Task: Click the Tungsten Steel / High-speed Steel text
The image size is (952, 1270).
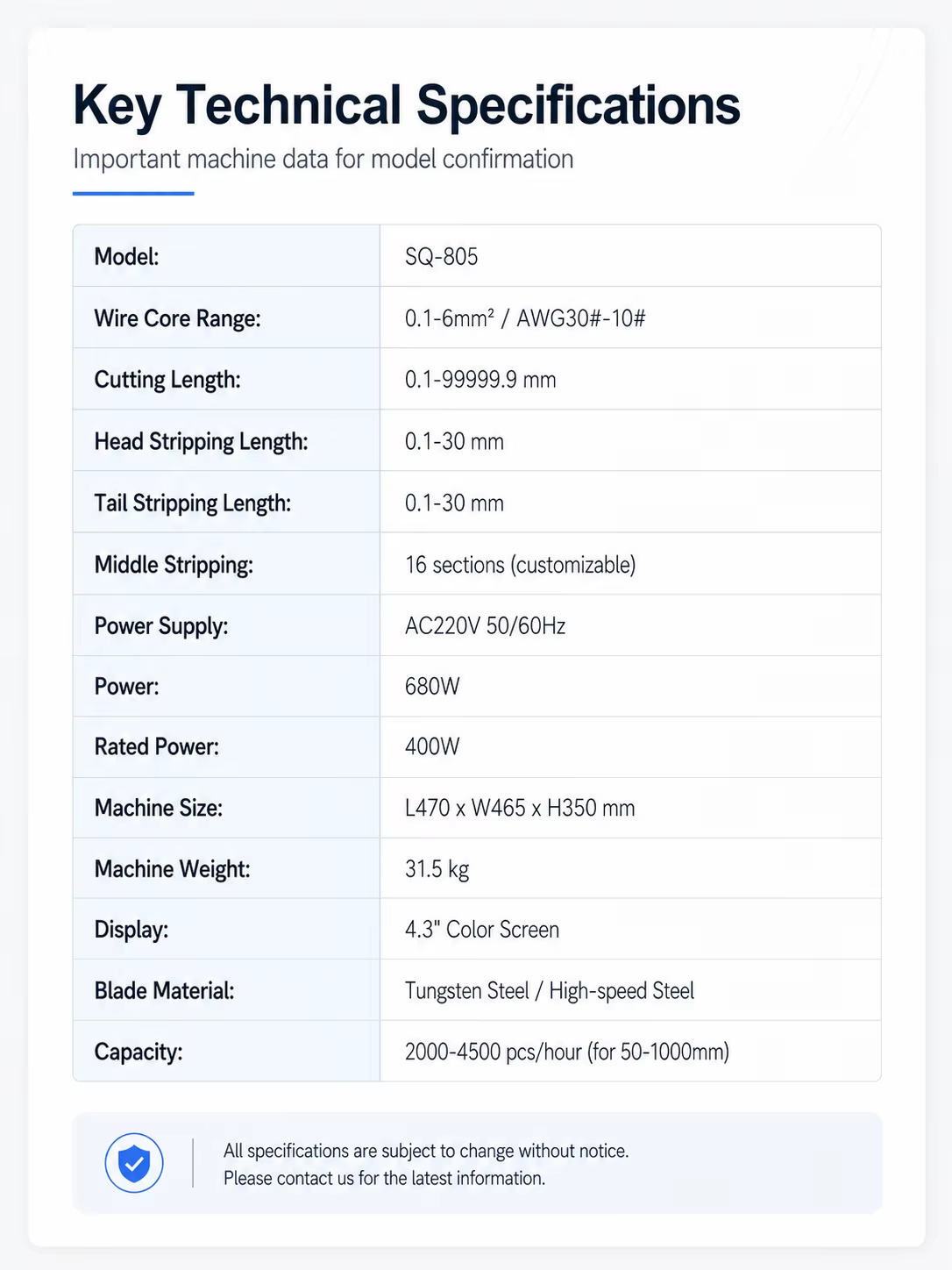Action: [x=550, y=991]
